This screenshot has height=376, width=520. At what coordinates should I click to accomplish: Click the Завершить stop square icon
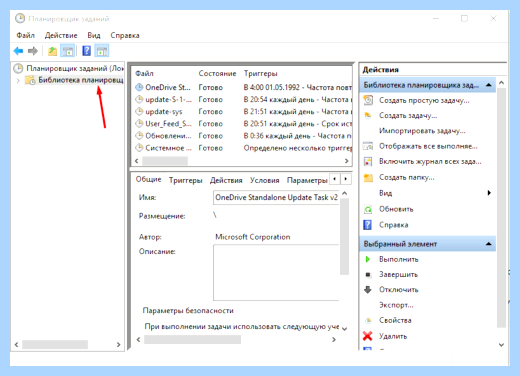[x=368, y=275]
